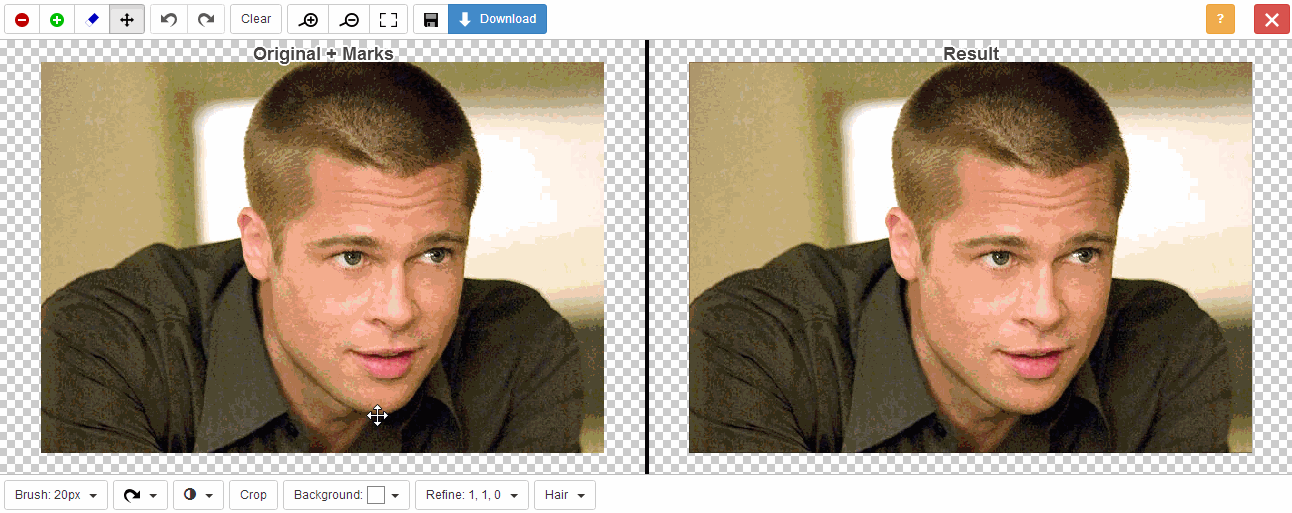Viewport: 1292px width, 513px height.
Task: Undo the last edit
Action: (169, 19)
